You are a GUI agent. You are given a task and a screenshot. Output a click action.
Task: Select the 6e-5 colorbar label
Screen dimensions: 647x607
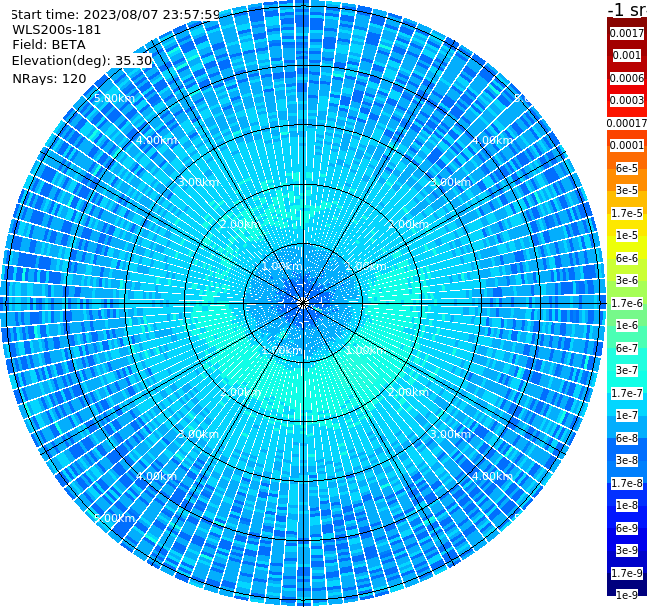click(x=627, y=168)
